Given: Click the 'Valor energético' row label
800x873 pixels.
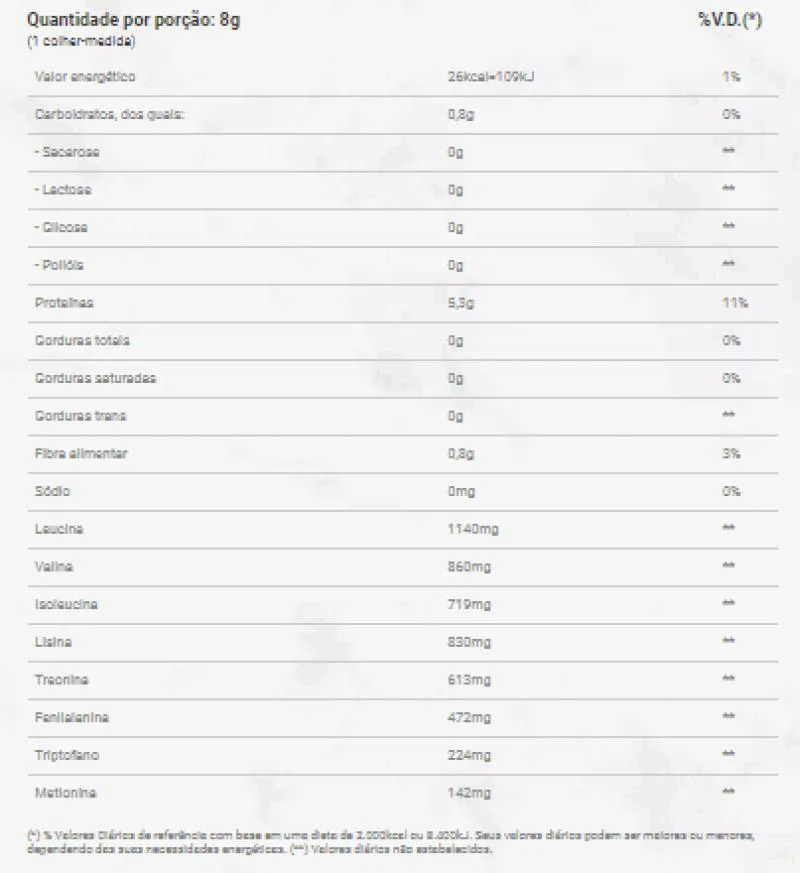Looking at the screenshot, I should click(85, 77).
